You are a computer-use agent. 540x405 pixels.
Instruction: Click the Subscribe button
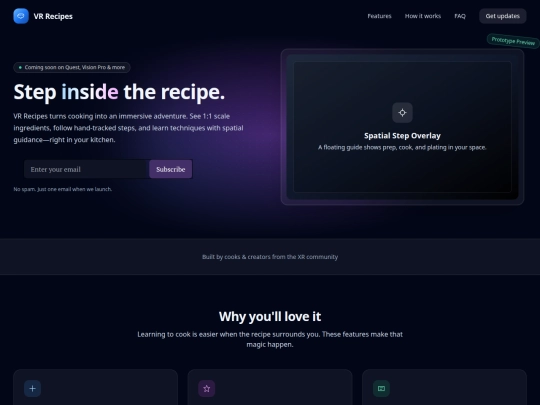point(170,169)
